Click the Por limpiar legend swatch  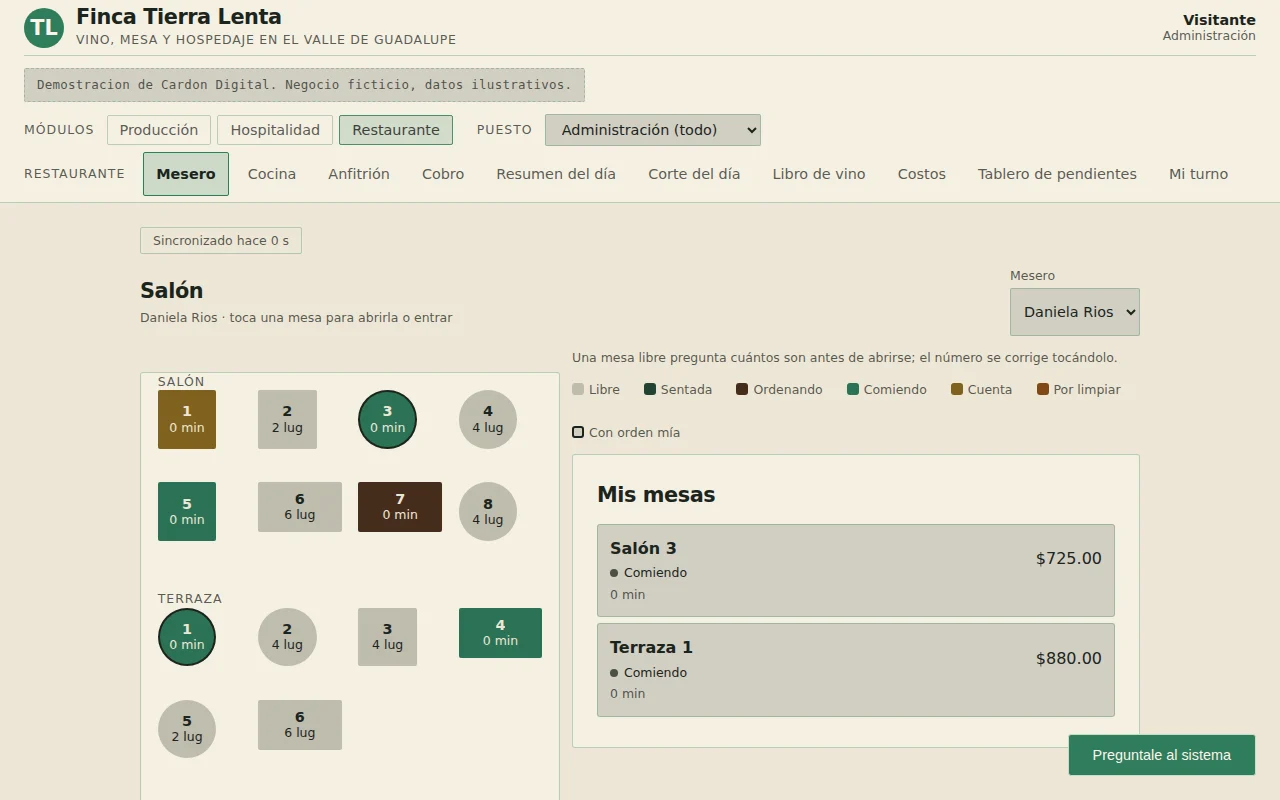[1043, 390]
